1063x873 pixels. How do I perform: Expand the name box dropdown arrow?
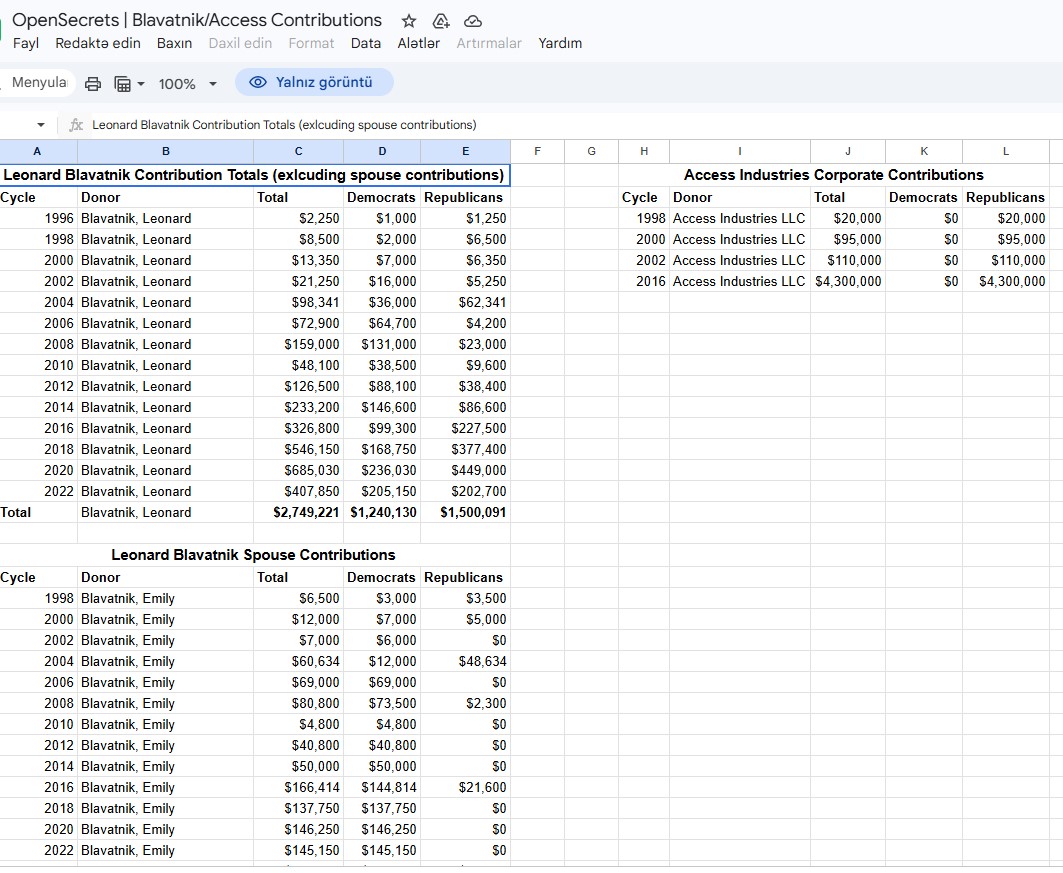click(41, 125)
